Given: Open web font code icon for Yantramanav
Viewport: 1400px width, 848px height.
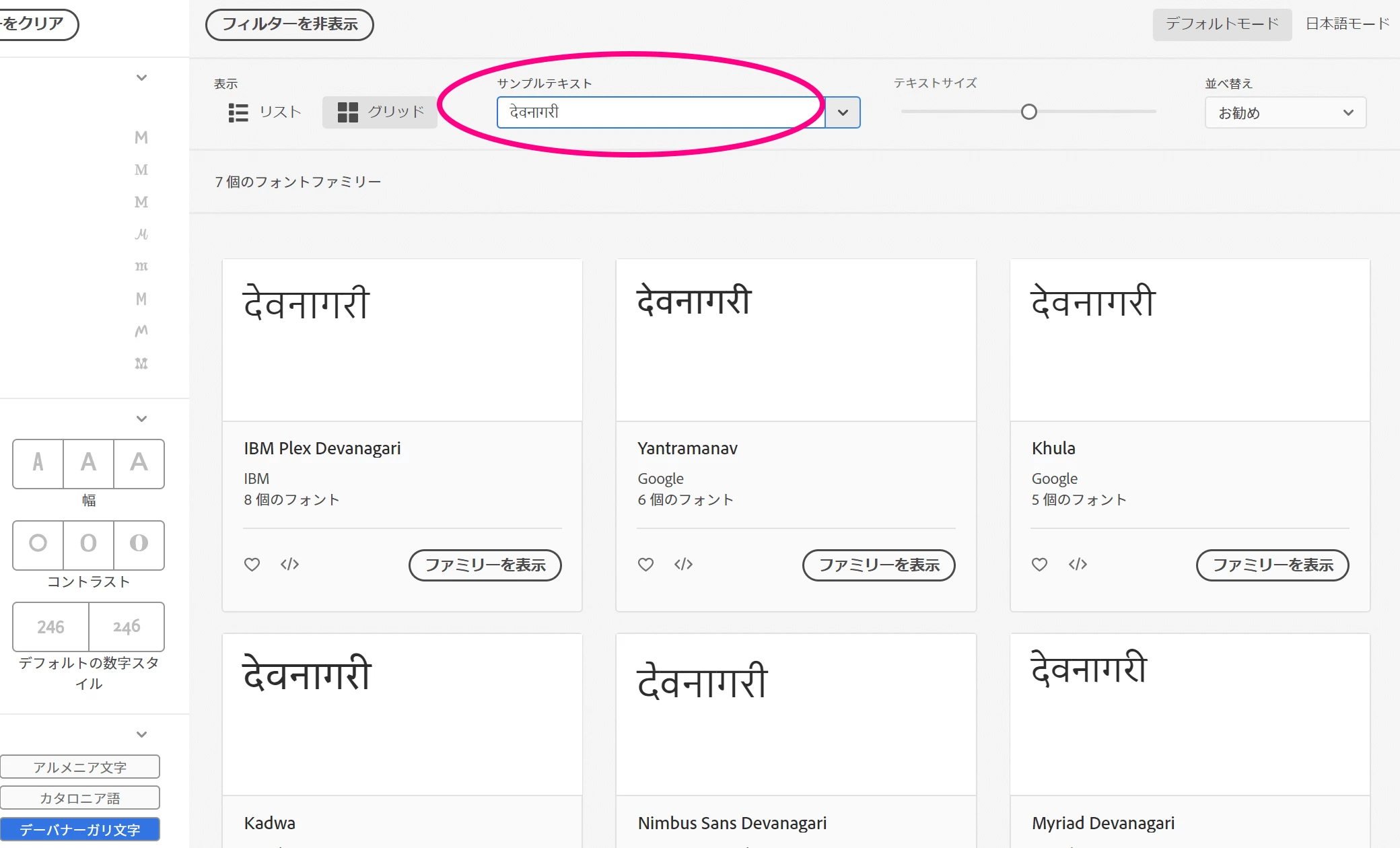Looking at the screenshot, I should click(684, 564).
